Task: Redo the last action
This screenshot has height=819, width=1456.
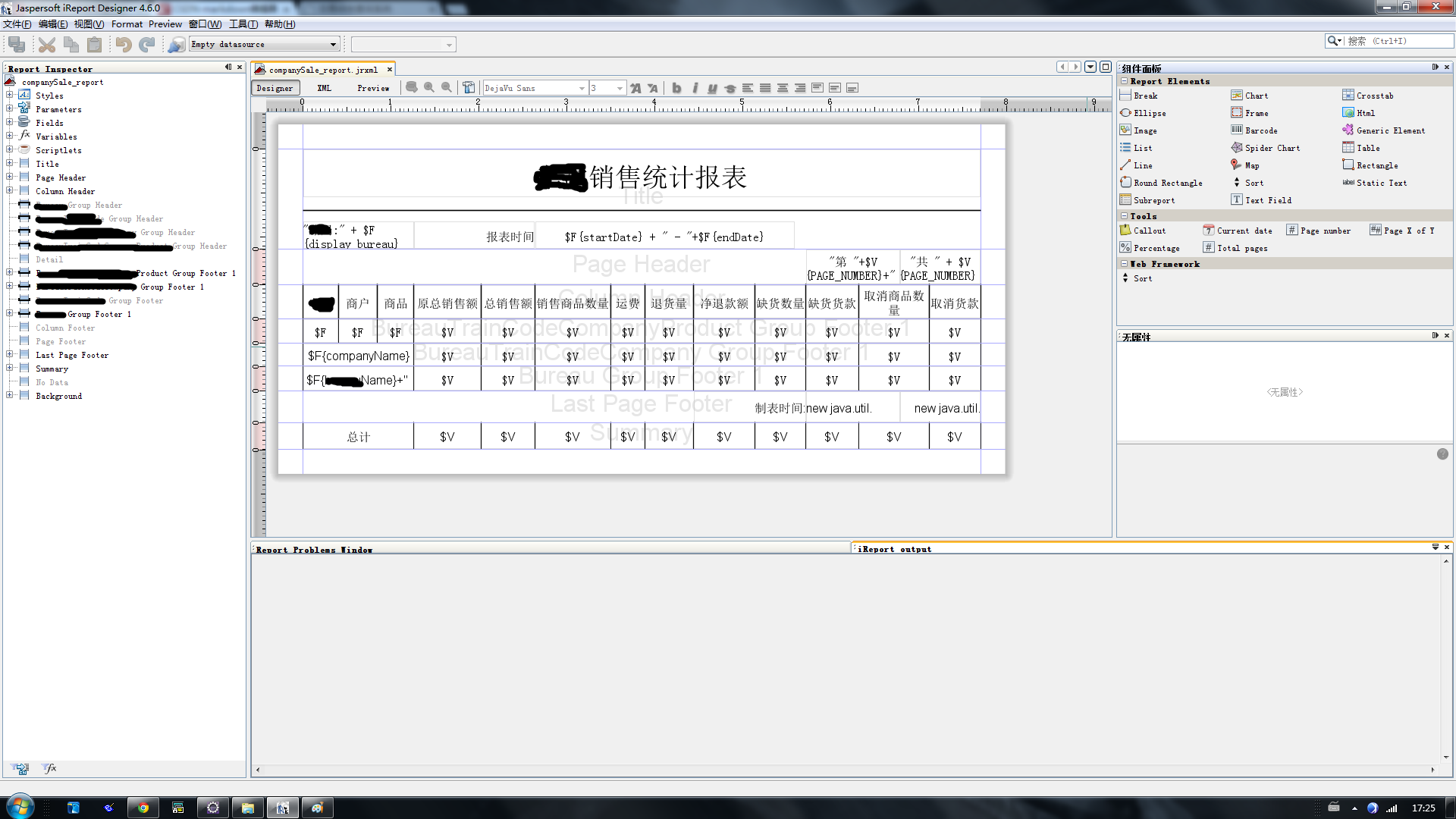Action: [147, 45]
